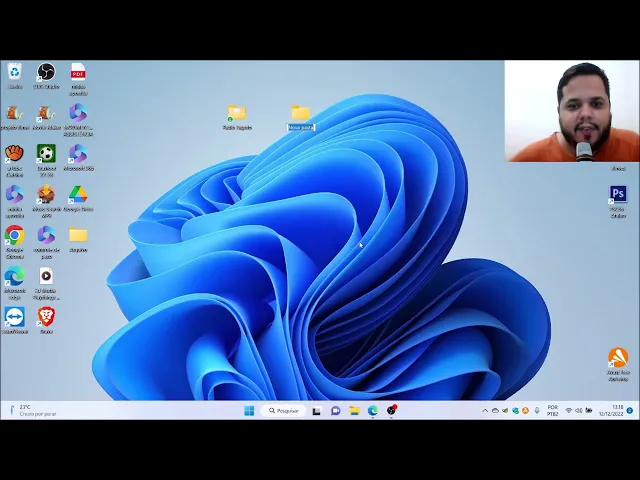
Task: Open File Explorer from the taskbar
Action: click(x=354, y=411)
